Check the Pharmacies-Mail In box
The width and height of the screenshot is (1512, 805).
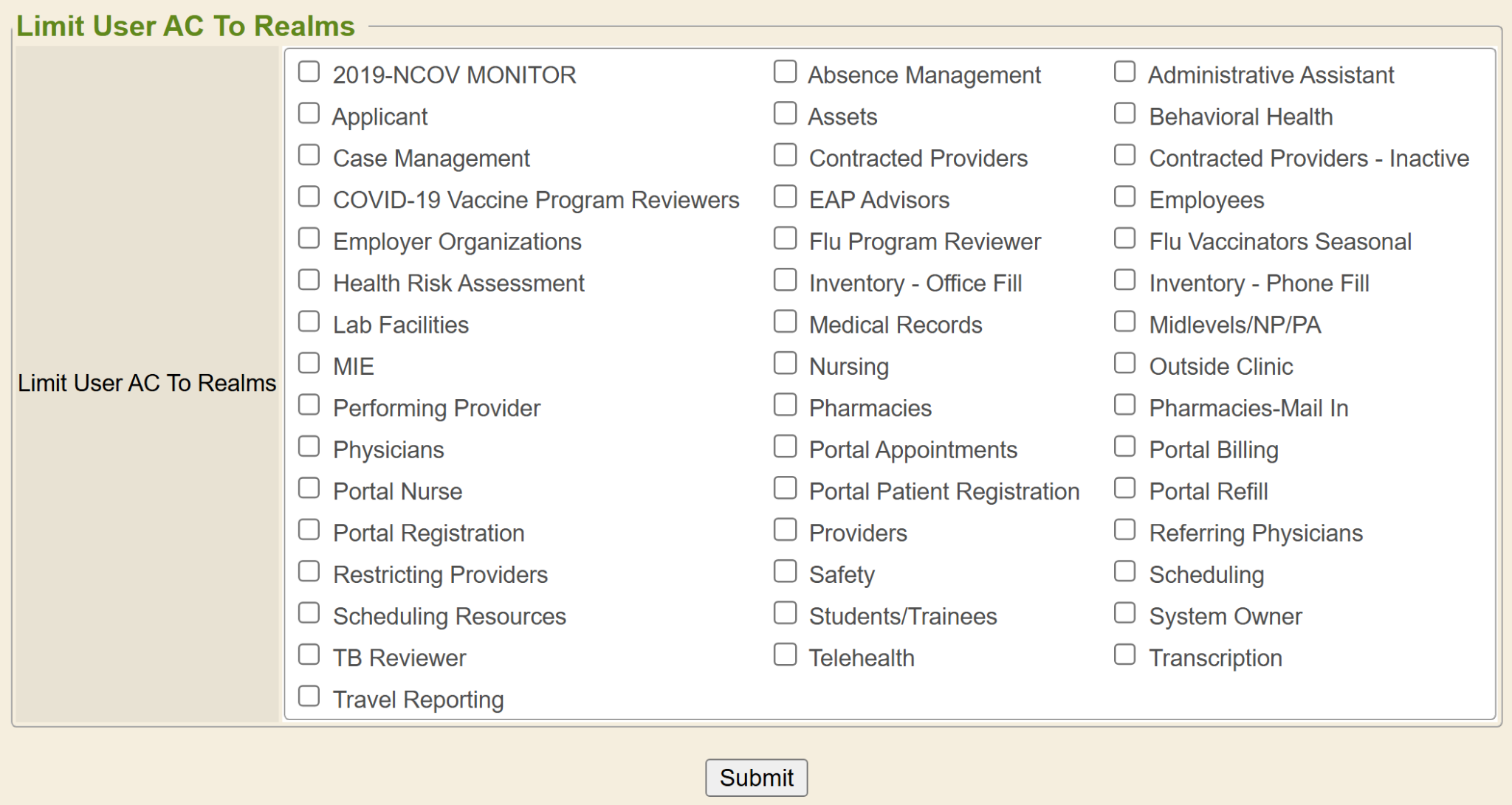pyautogui.click(x=1124, y=405)
